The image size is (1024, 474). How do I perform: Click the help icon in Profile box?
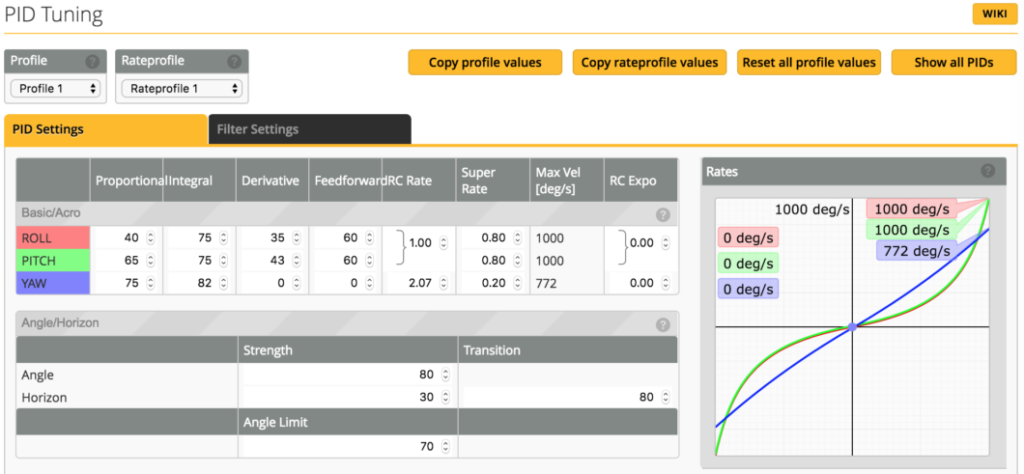coord(92,61)
